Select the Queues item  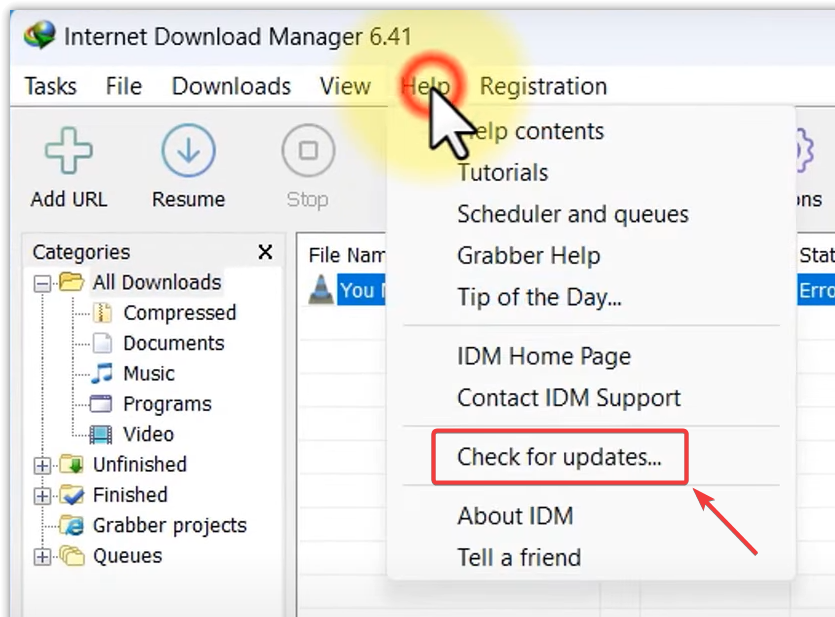click(127, 556)
